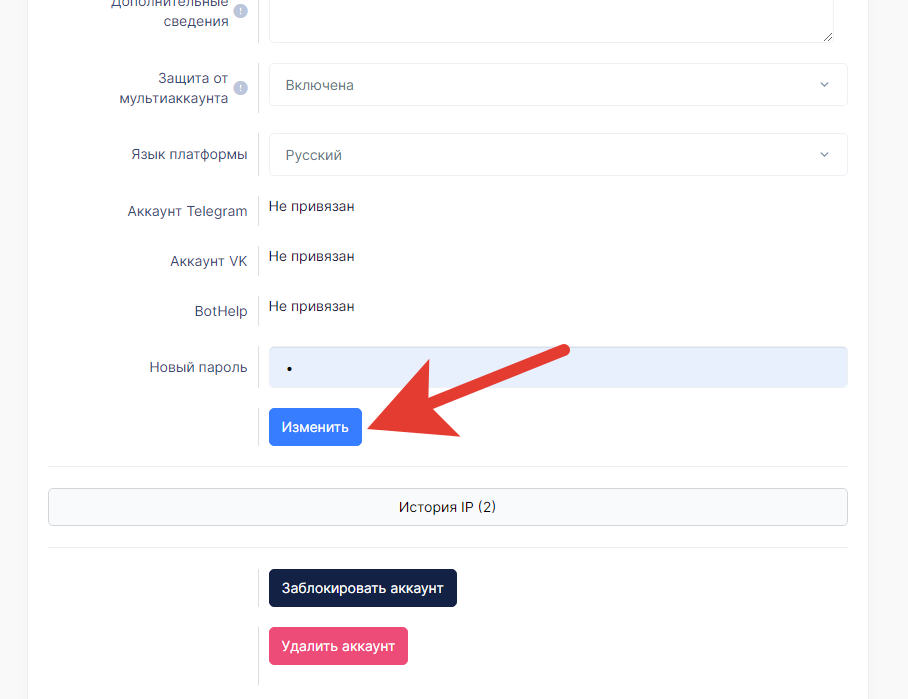This screenshot has height=699, width=908.
Task: Click the Аккаунт Telegram label
Action: (x=187, y=211)
